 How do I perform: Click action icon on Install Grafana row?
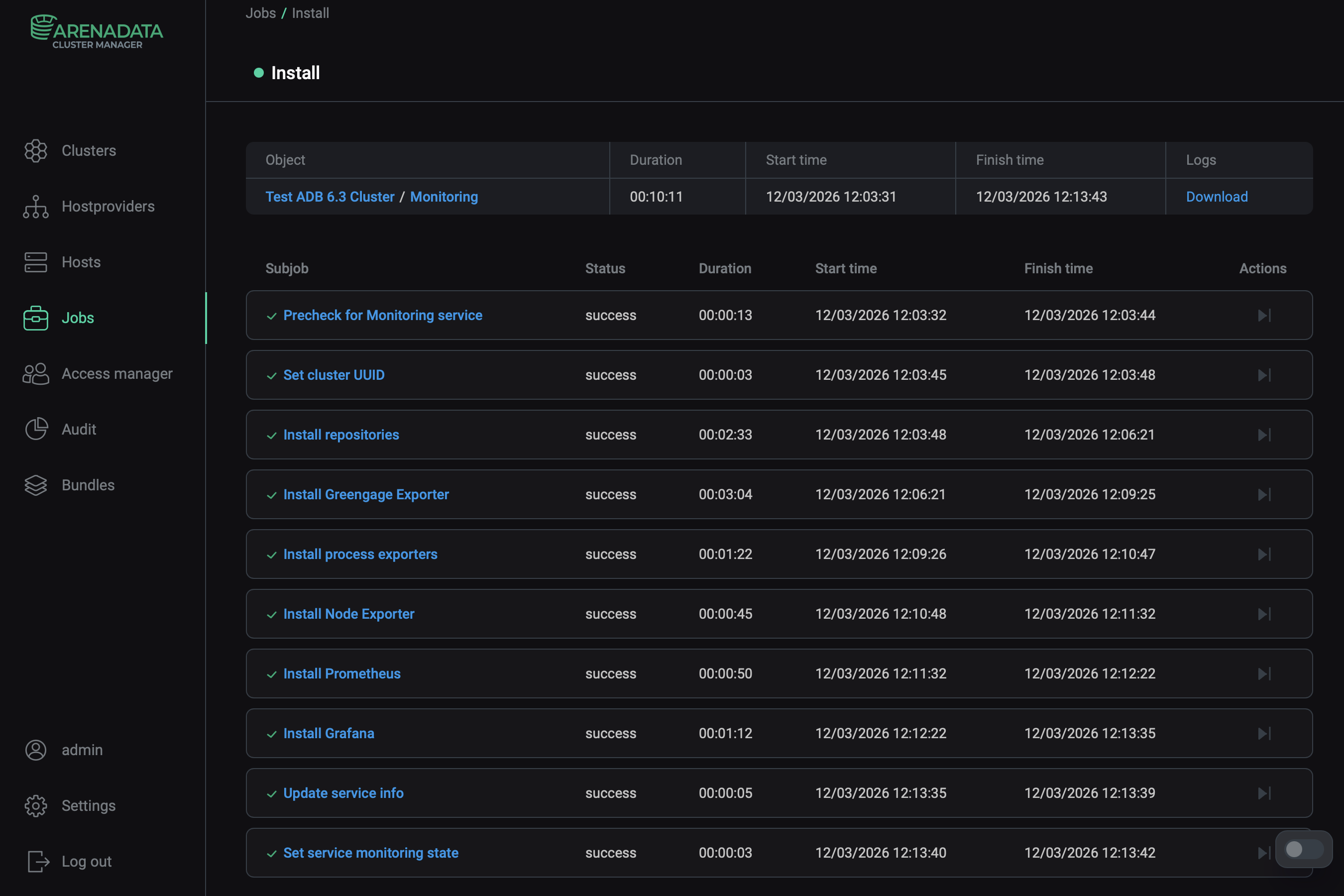(x=1264, y=733)
